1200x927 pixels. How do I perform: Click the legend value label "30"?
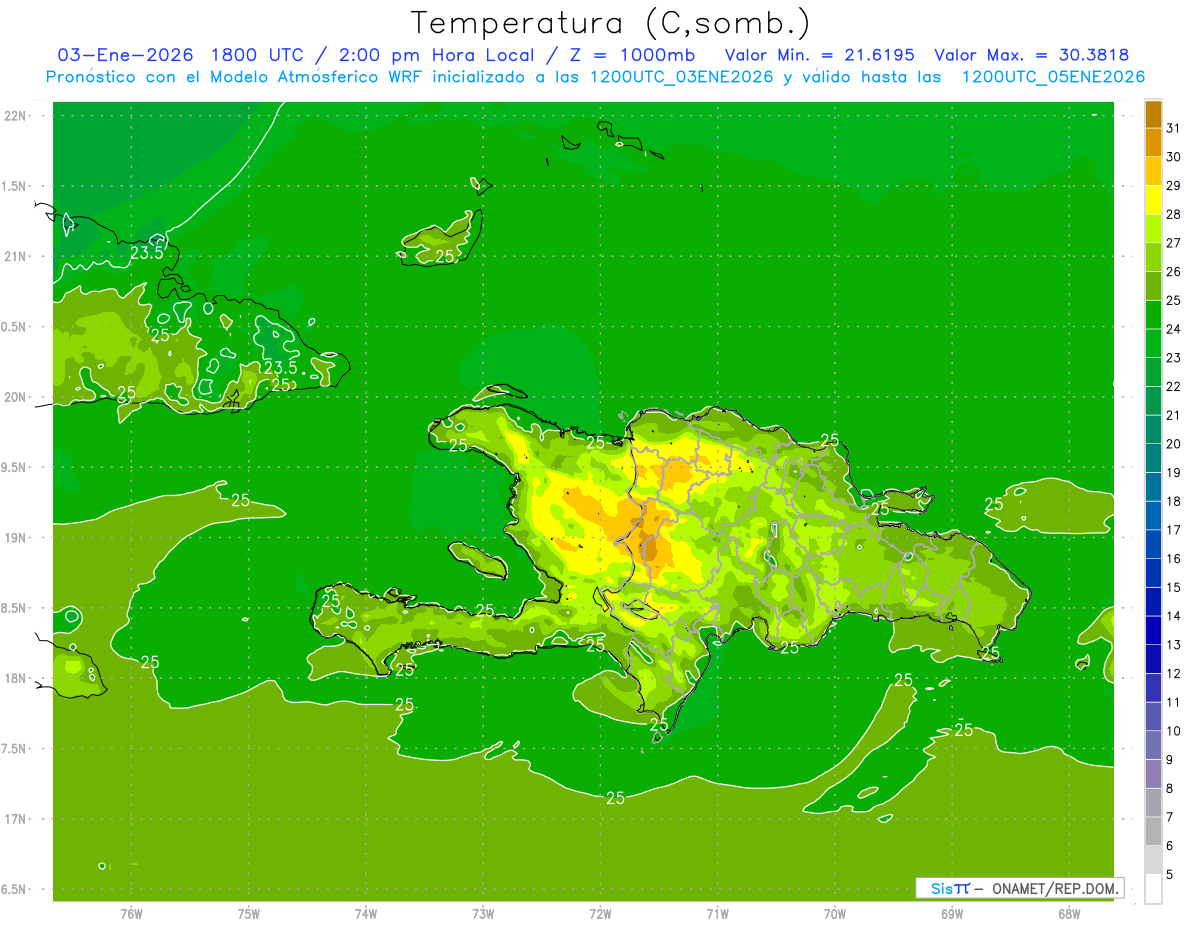click(1174, 157)
